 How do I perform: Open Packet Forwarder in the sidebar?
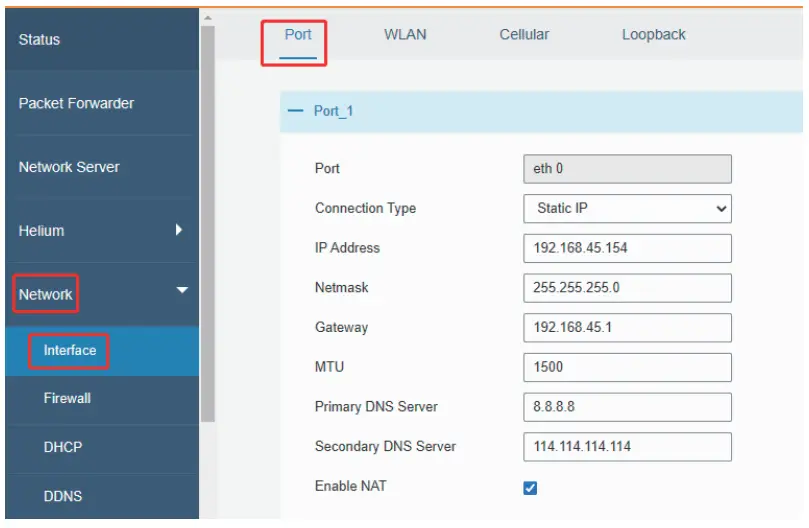(76, 103)
